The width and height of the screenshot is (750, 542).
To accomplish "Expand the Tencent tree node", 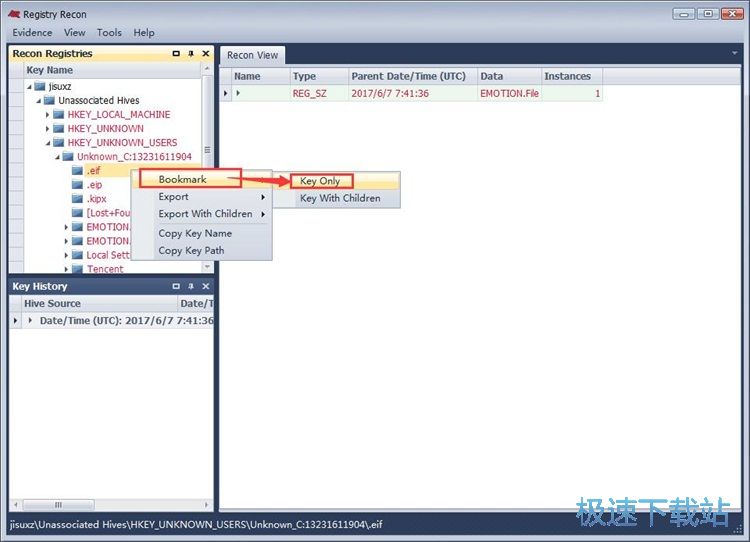I will click(x=66, y=269).
